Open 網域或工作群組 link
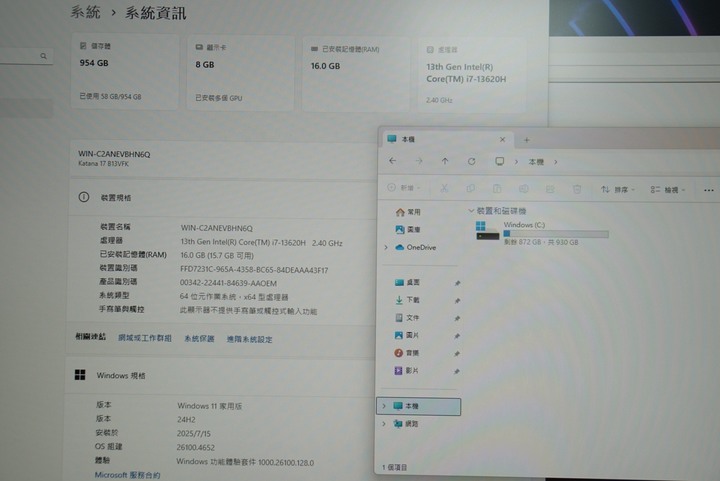The width and height of the screenshot is (720, 481). (x=145, y=338)
